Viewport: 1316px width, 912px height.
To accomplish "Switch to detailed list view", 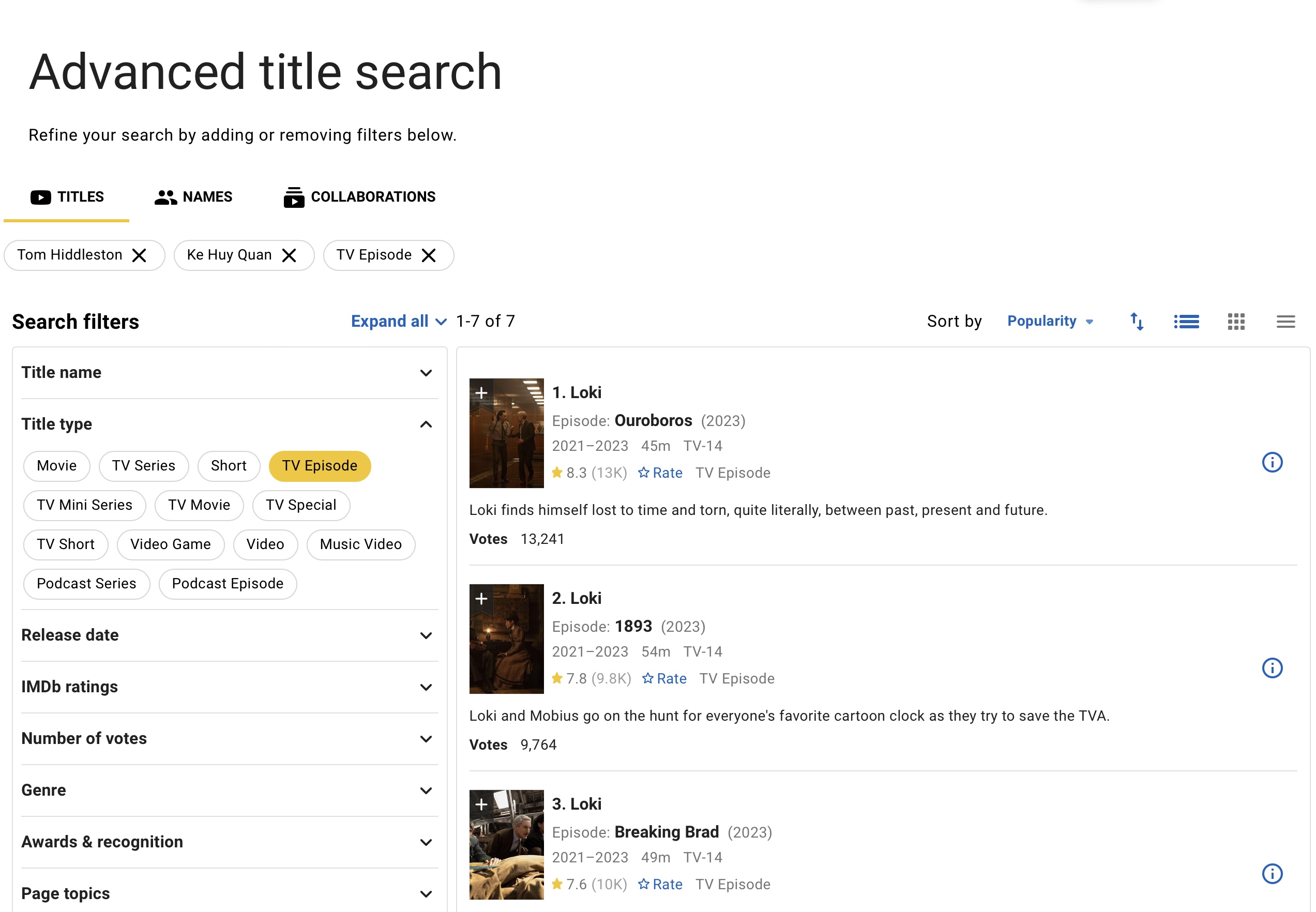I will coord(1186,321).
